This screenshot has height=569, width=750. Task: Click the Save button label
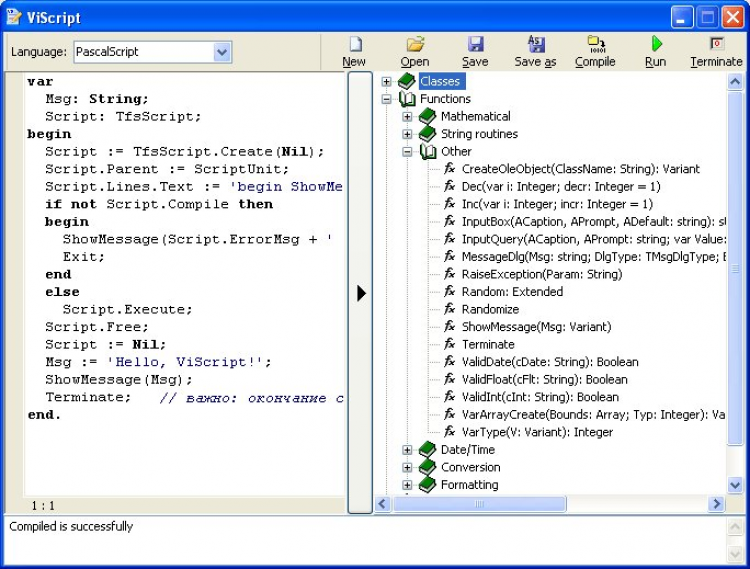click(475, 62)
